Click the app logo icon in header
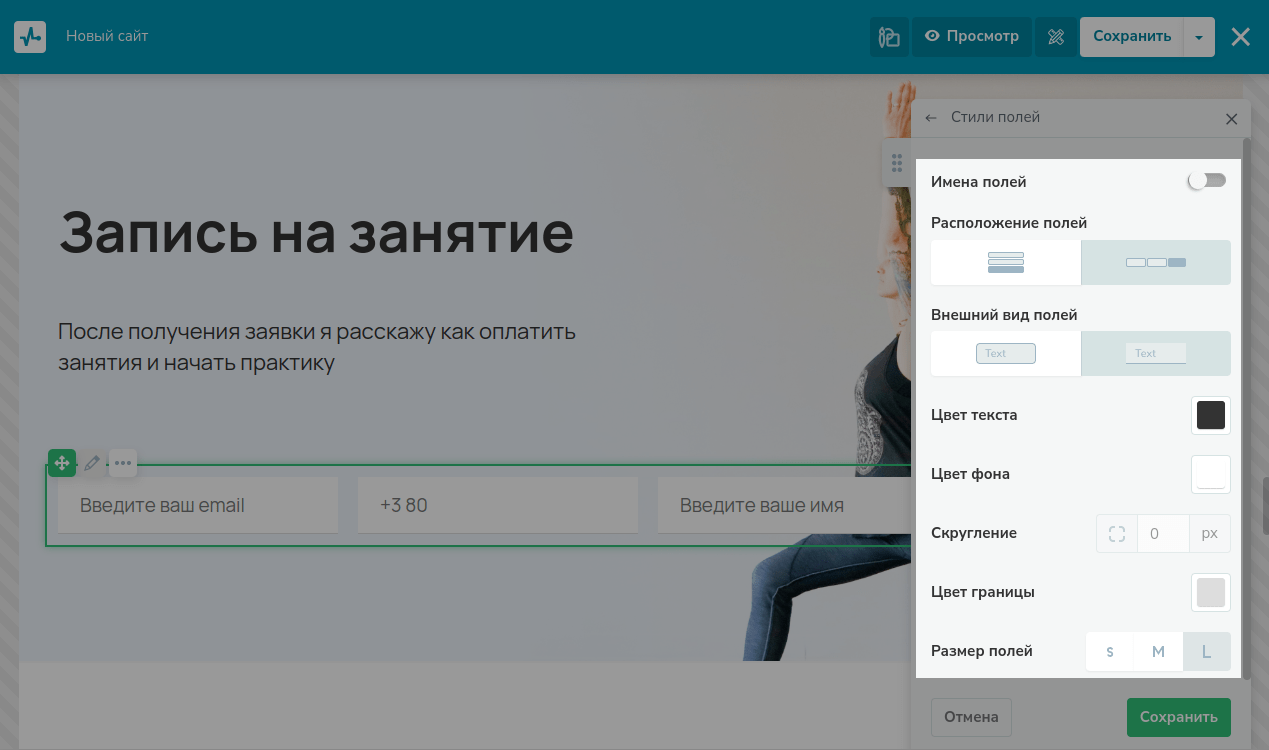The image size is (1269, 750). tap(30, 37)
